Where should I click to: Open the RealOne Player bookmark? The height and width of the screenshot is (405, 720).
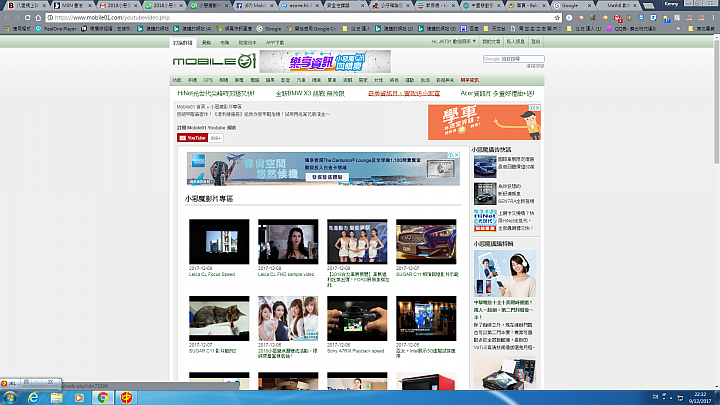tap(56, 28)
